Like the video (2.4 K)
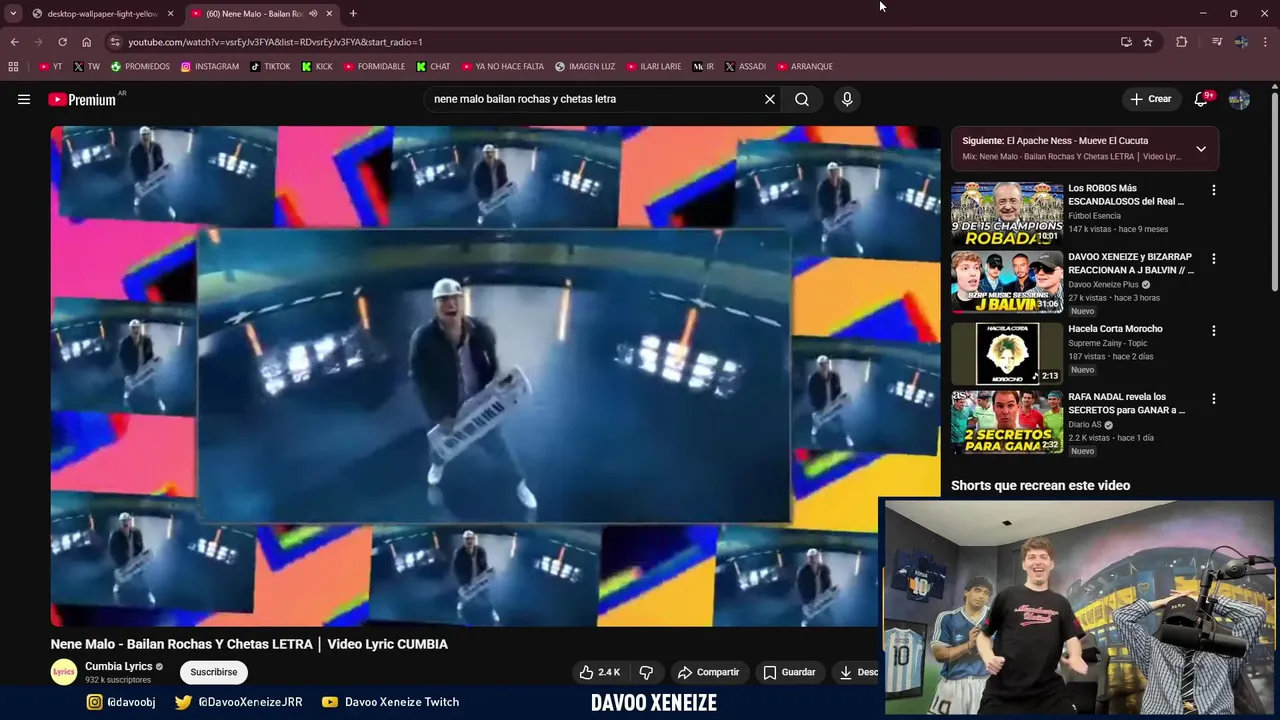Screen dimensions: 1280x720 (600, 672)
